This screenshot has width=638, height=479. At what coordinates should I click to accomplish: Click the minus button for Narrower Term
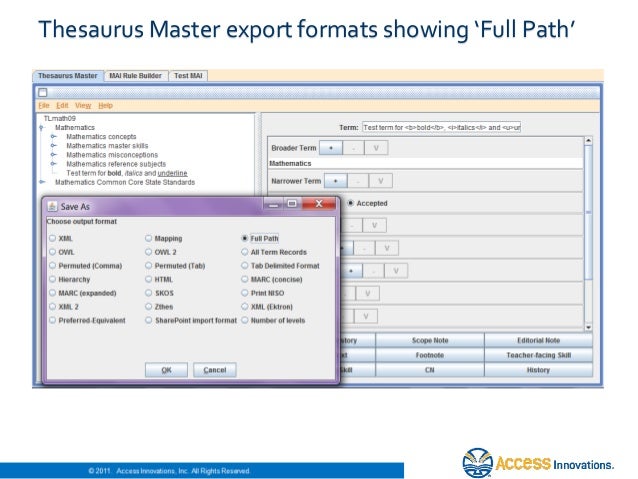tap(358, 181)
